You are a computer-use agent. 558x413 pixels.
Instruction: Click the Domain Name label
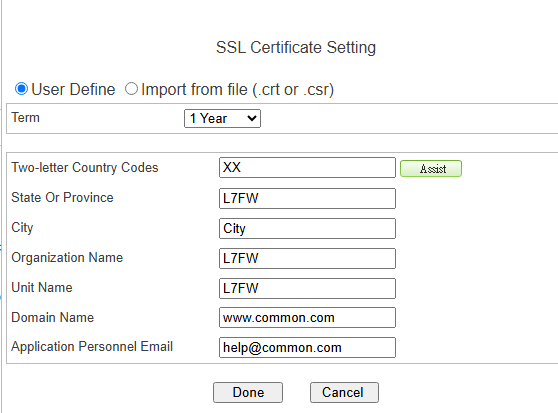tap(53, 317)
